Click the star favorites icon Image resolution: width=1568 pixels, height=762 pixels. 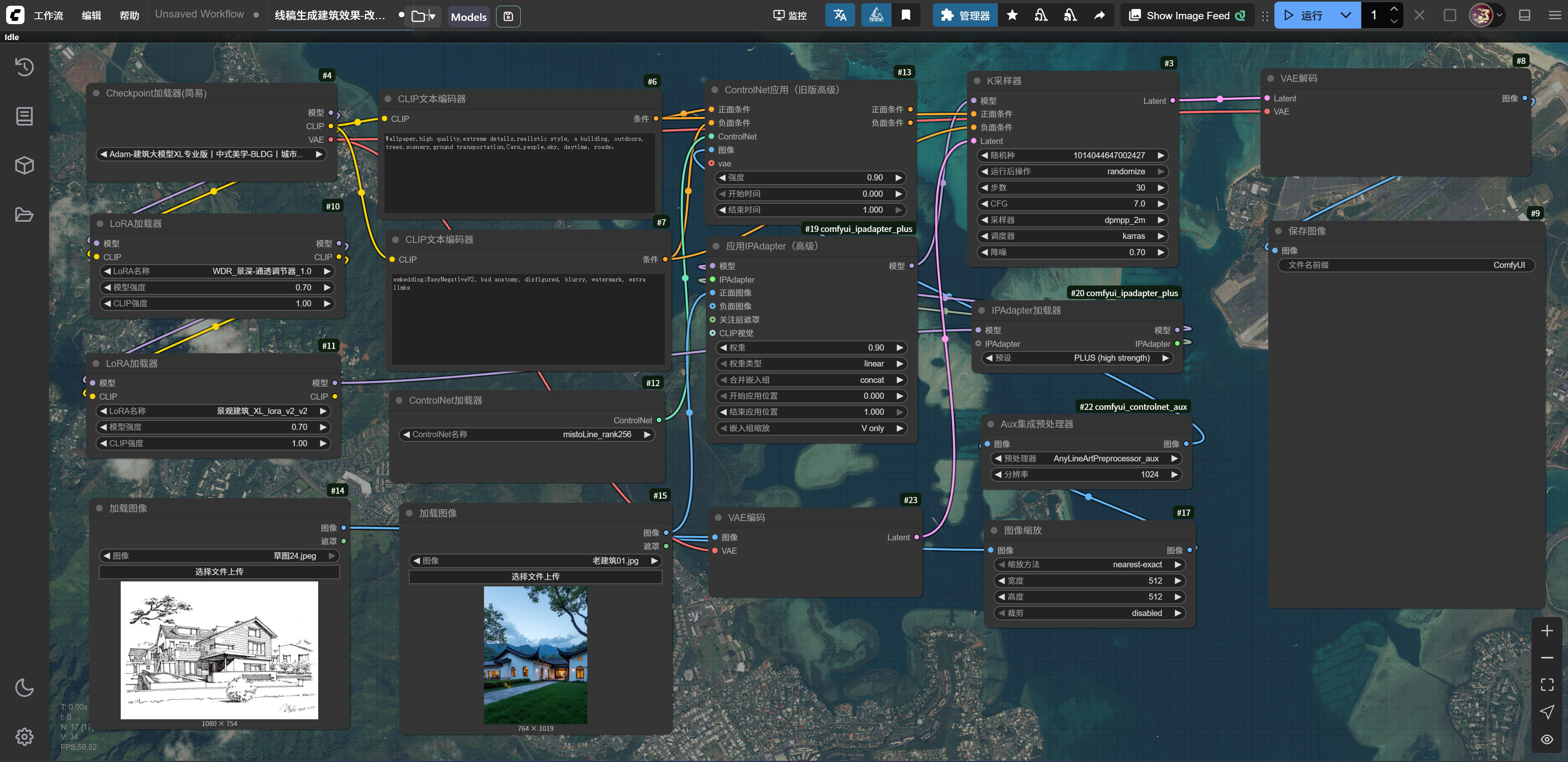[1012, 15]
